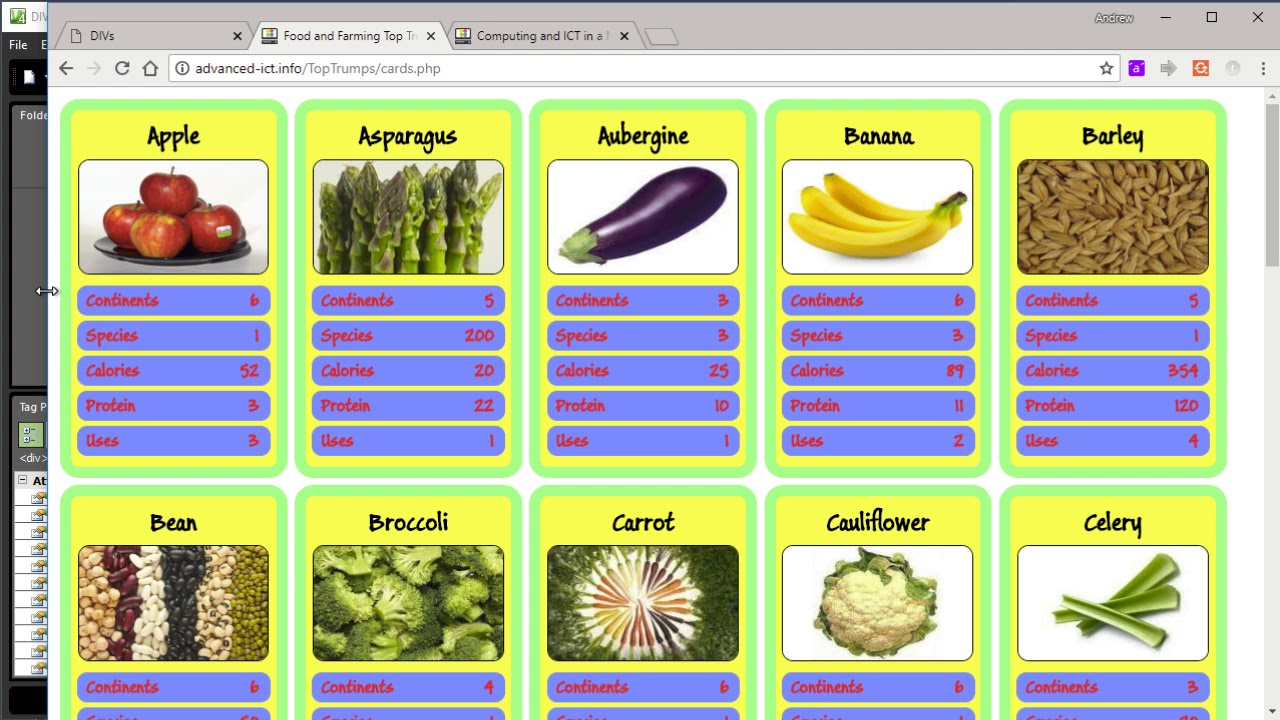Click the Asparagus picture
Viewport: 1280px width, 720px height.
(x=408, y=217)
